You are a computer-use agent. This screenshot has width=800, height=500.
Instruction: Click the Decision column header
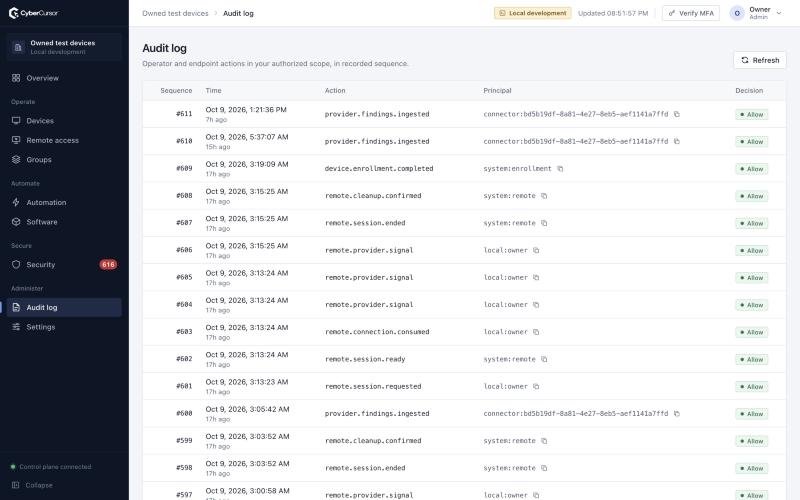(x=749, y=91)
